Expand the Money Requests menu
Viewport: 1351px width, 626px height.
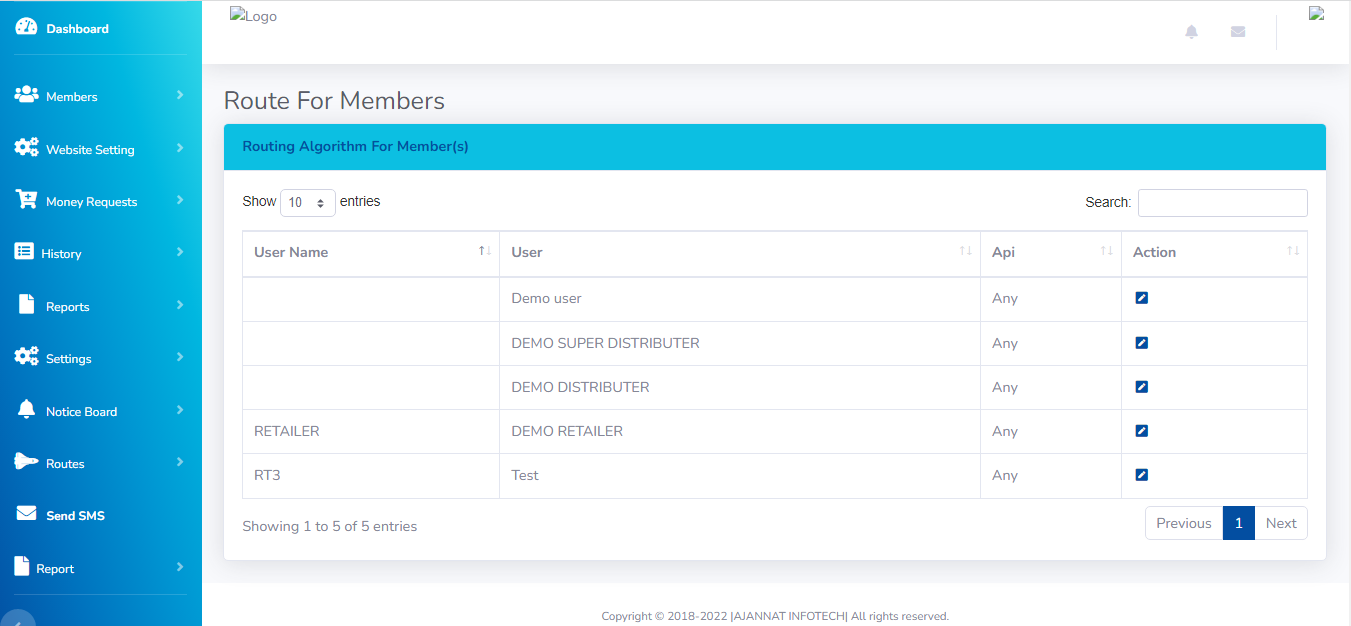pyautogui.click(x=100, y=201)
